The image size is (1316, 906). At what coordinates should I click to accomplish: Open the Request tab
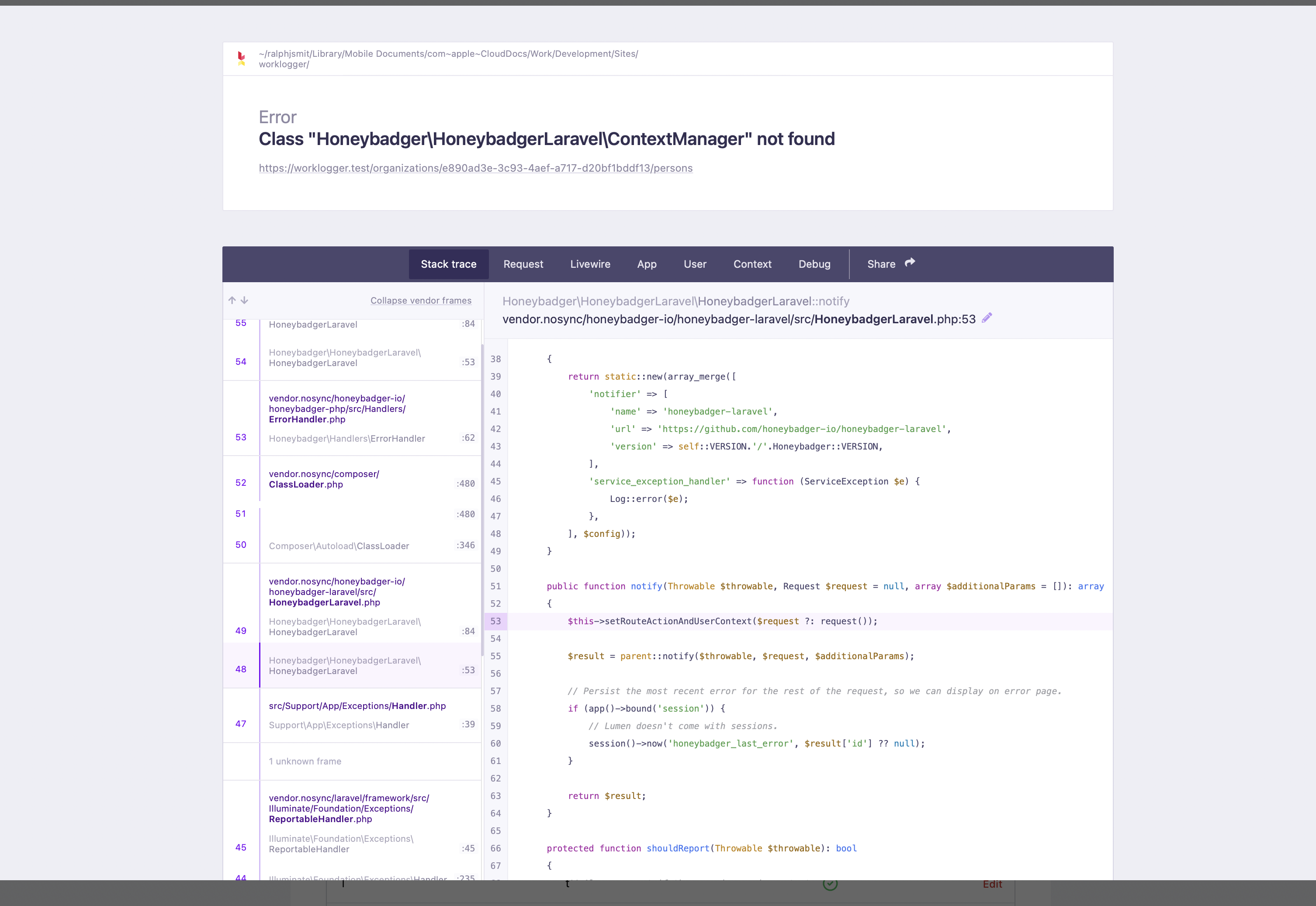coord(523,264)
